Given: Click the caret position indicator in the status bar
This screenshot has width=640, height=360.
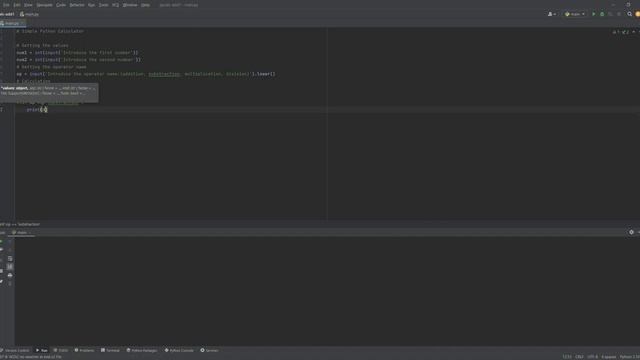Looking at the screenshot, I should (567, 357).
